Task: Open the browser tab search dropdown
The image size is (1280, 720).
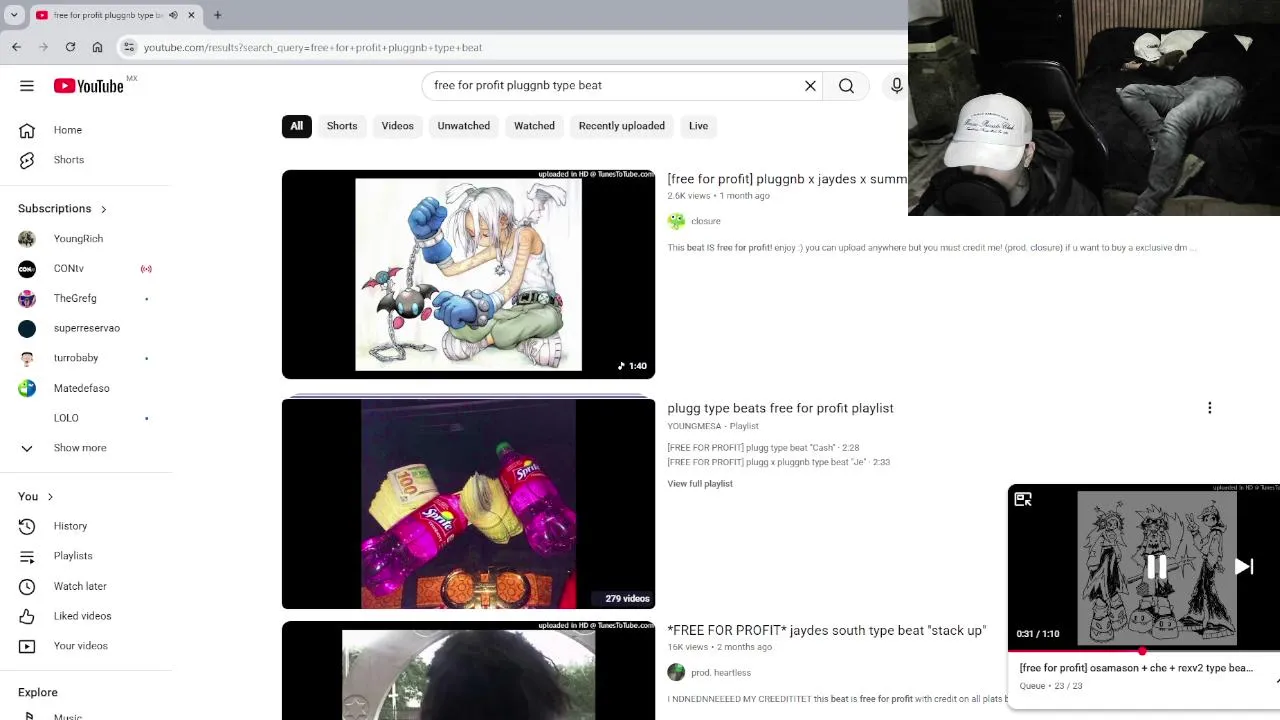Action: click(x=14, y=15)
